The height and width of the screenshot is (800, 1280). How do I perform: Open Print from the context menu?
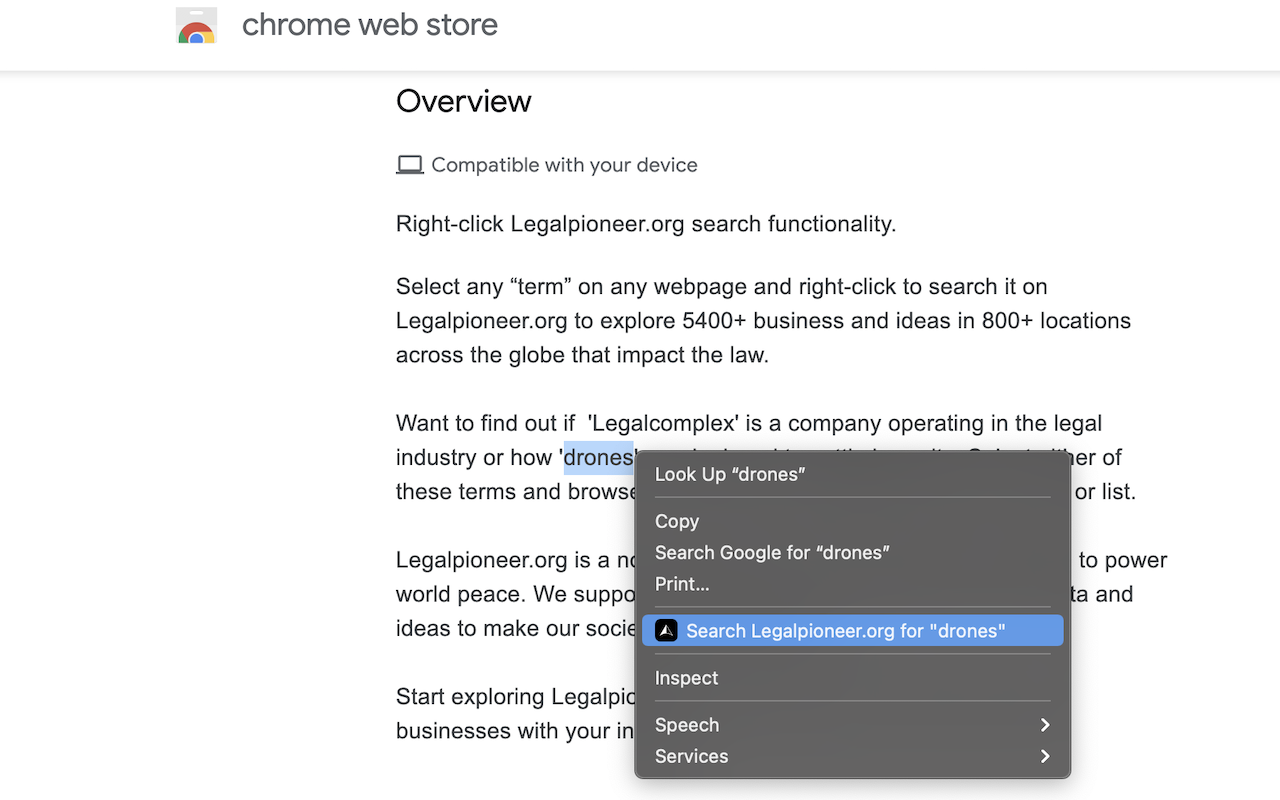pyautogui.click(x=681, y=584)
